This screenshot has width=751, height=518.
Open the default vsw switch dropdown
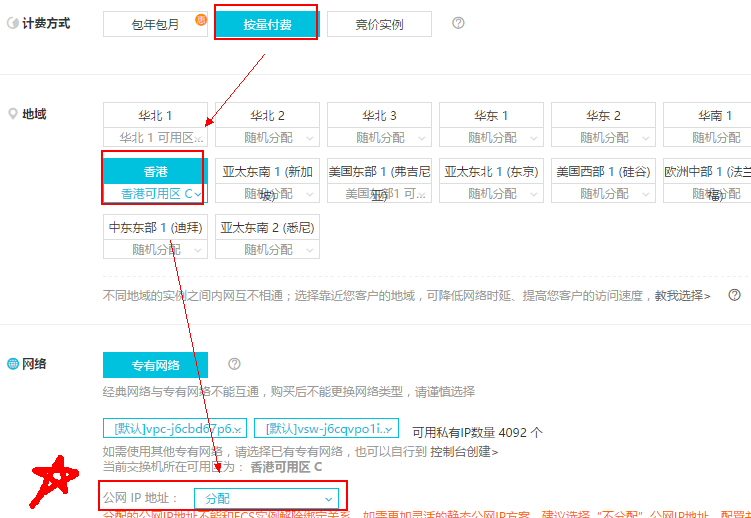point(326,428)
